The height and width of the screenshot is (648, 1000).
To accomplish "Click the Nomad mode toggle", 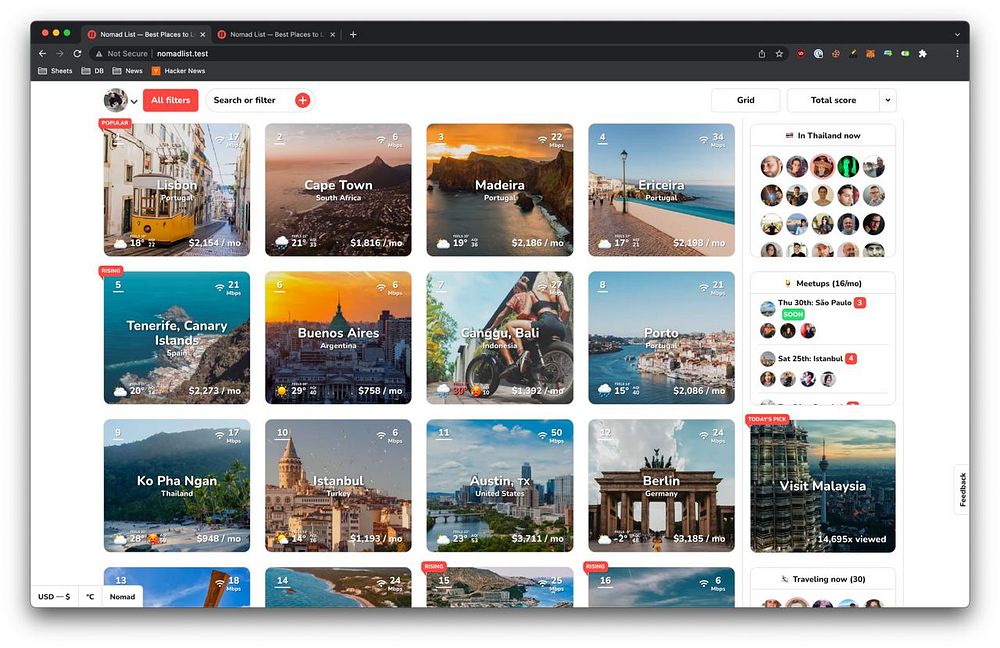I will 122,597.
